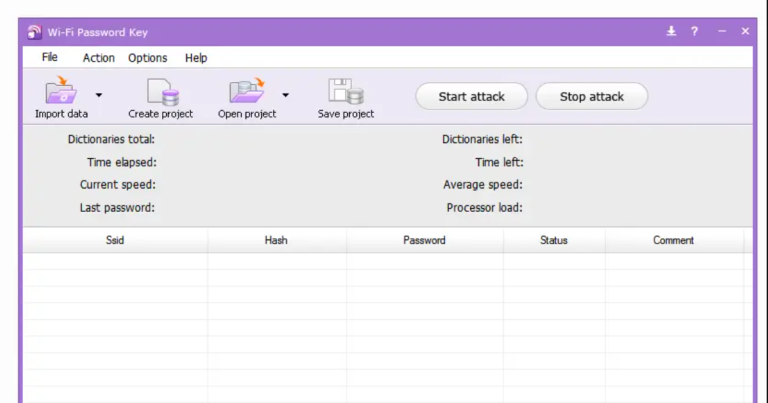This screenshot has height=403, width=768.
Task: Click the Last password label
Action: click(117, 208)
